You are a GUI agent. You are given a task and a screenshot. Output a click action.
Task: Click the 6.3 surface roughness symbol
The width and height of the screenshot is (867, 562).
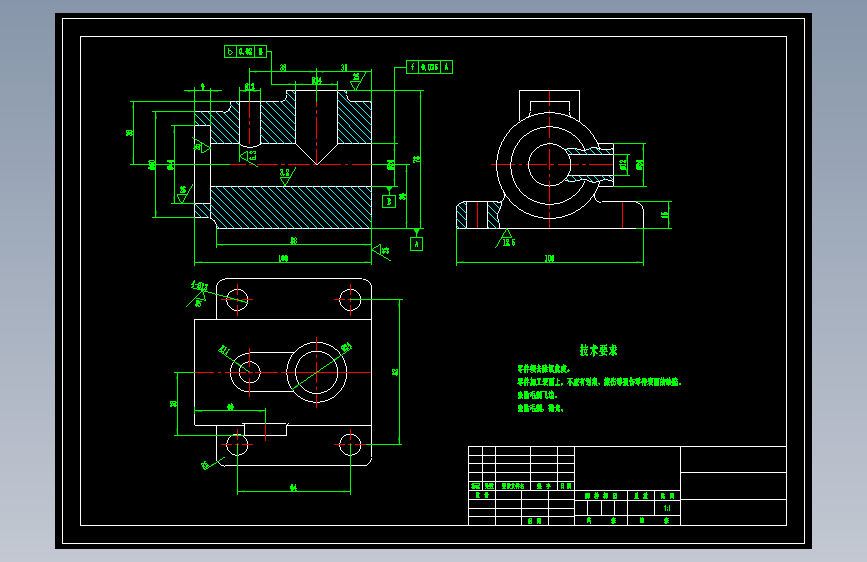coord(248,155)
